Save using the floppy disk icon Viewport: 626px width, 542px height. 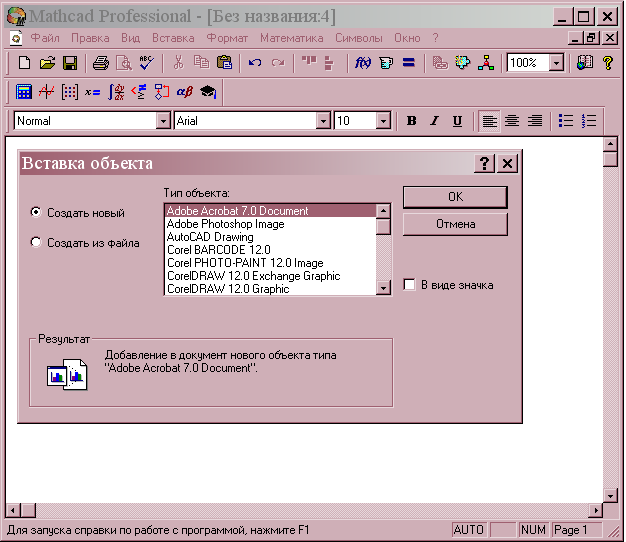pyautogui.click(x=70, y=63)
